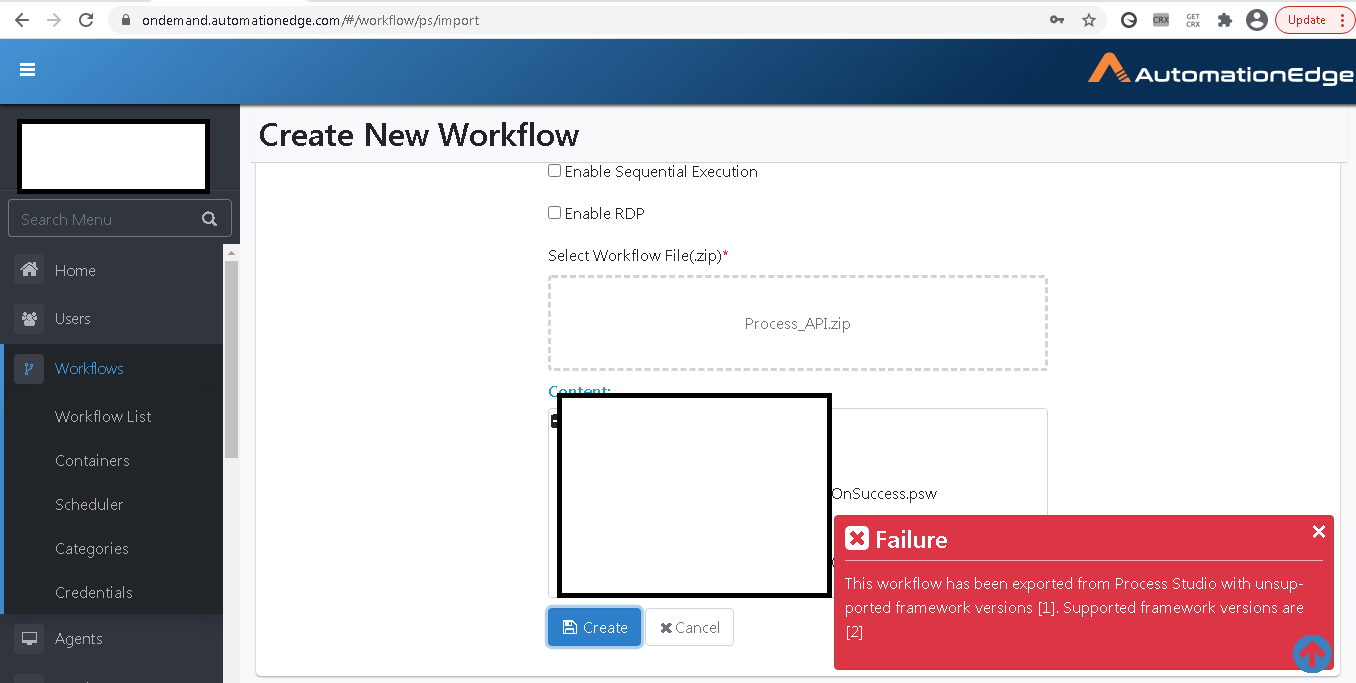The image size is (1356, 683).
Task: Enable Sequential Execution checkbox
Action: (554, 171)
